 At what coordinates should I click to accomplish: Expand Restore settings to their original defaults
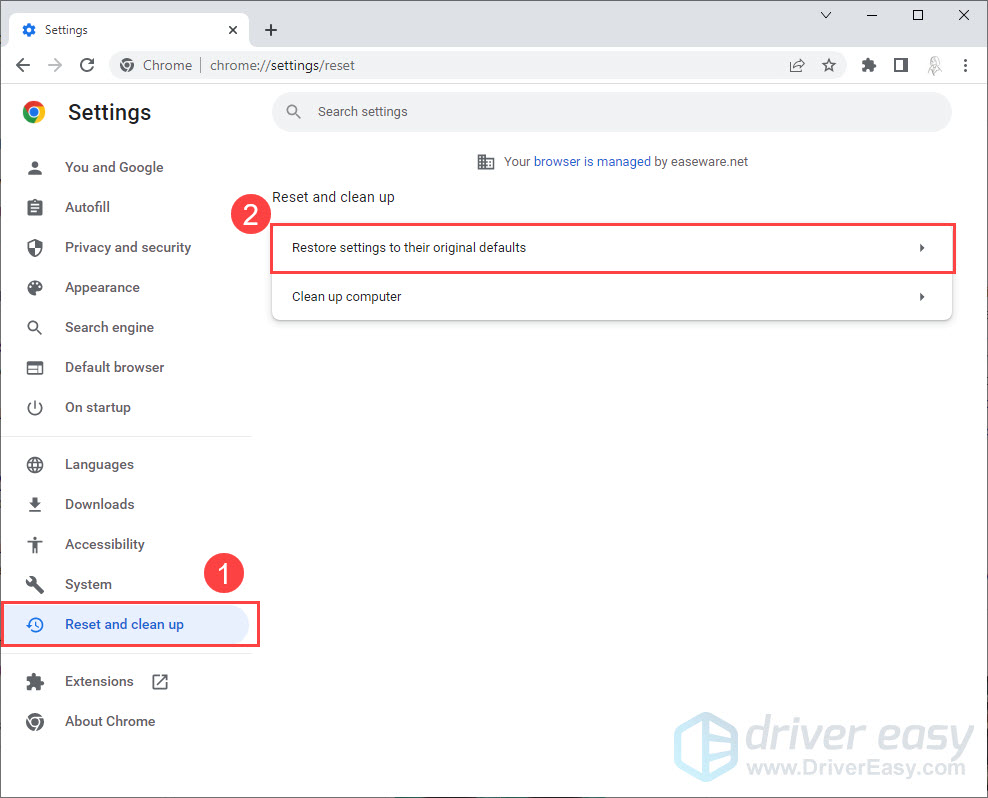pos(612,248)
